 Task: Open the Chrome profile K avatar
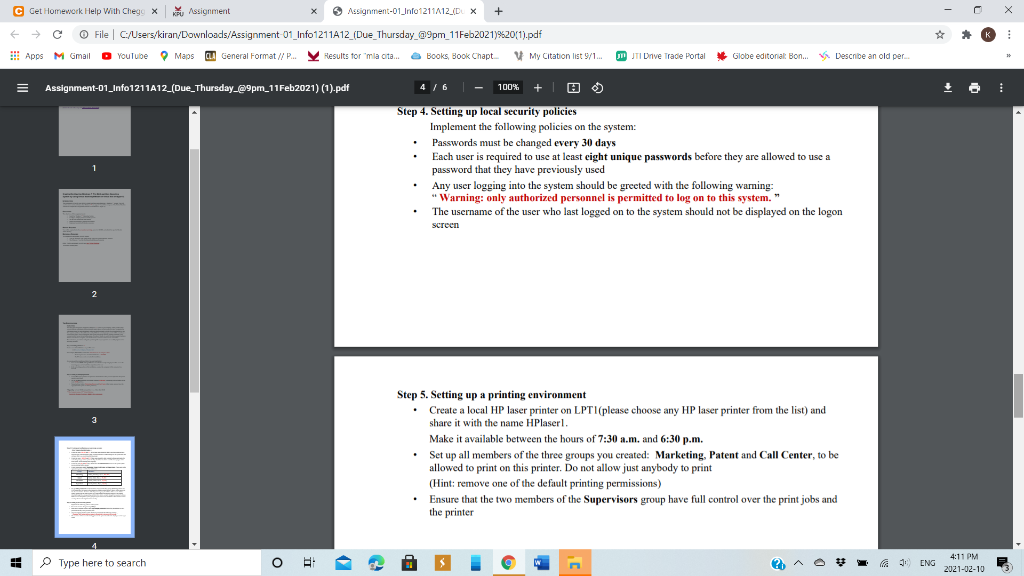[x=988, y=35]
